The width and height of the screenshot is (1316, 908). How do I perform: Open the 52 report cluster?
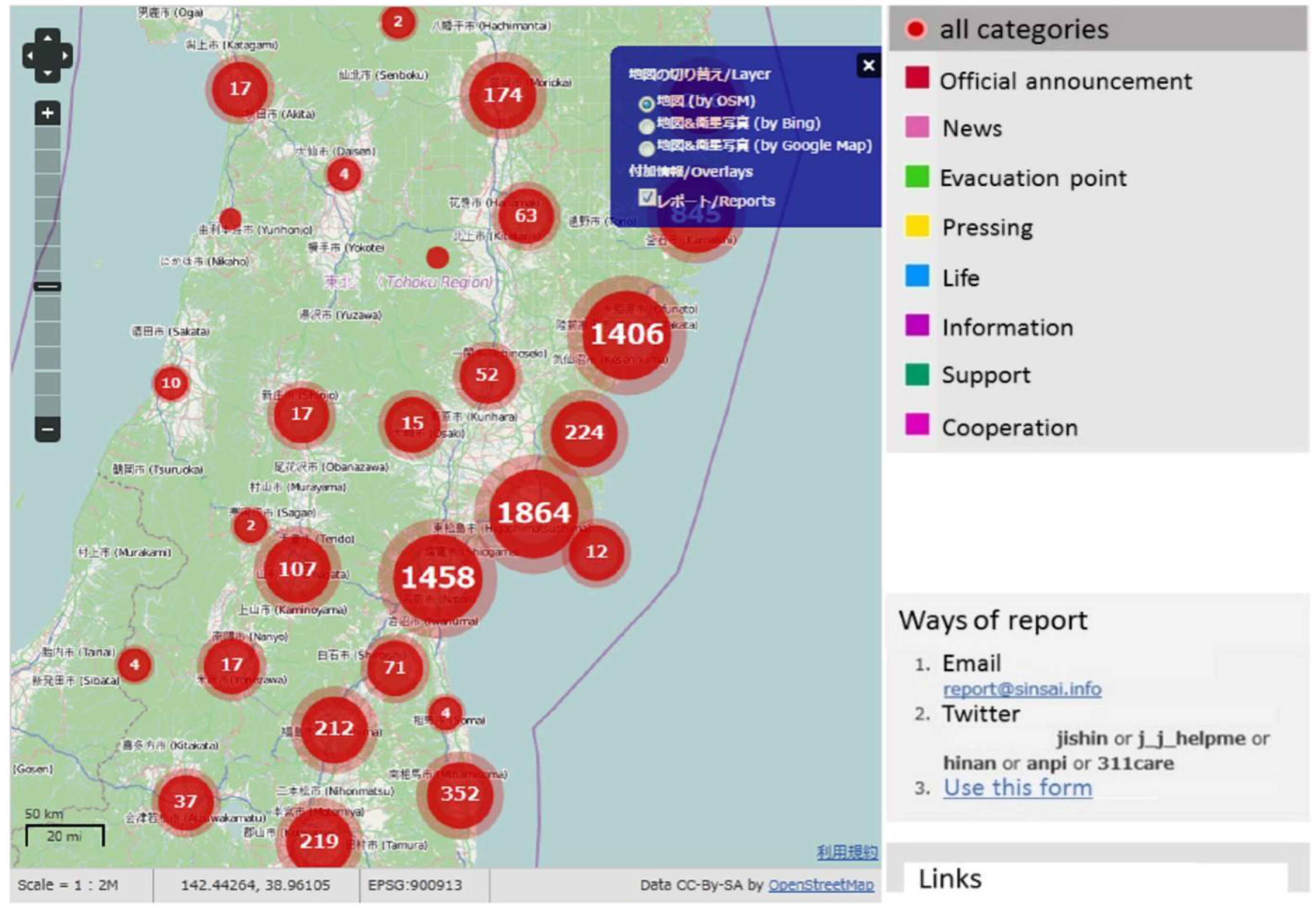[x=487, y=375]
